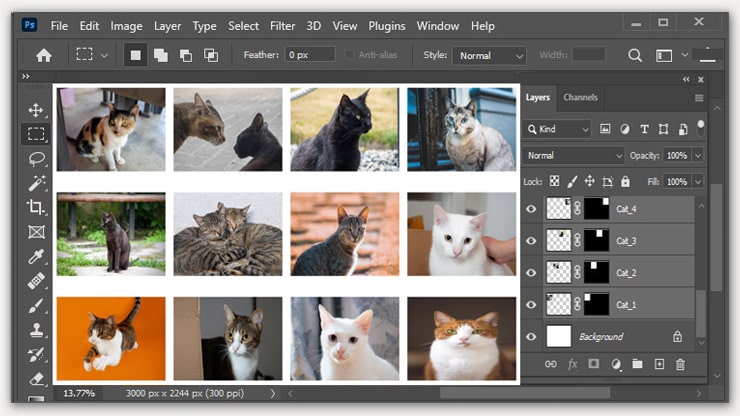Select the Magic Wand tool
The width and height of the screenshot is (740, 416).
click(36, 183)
